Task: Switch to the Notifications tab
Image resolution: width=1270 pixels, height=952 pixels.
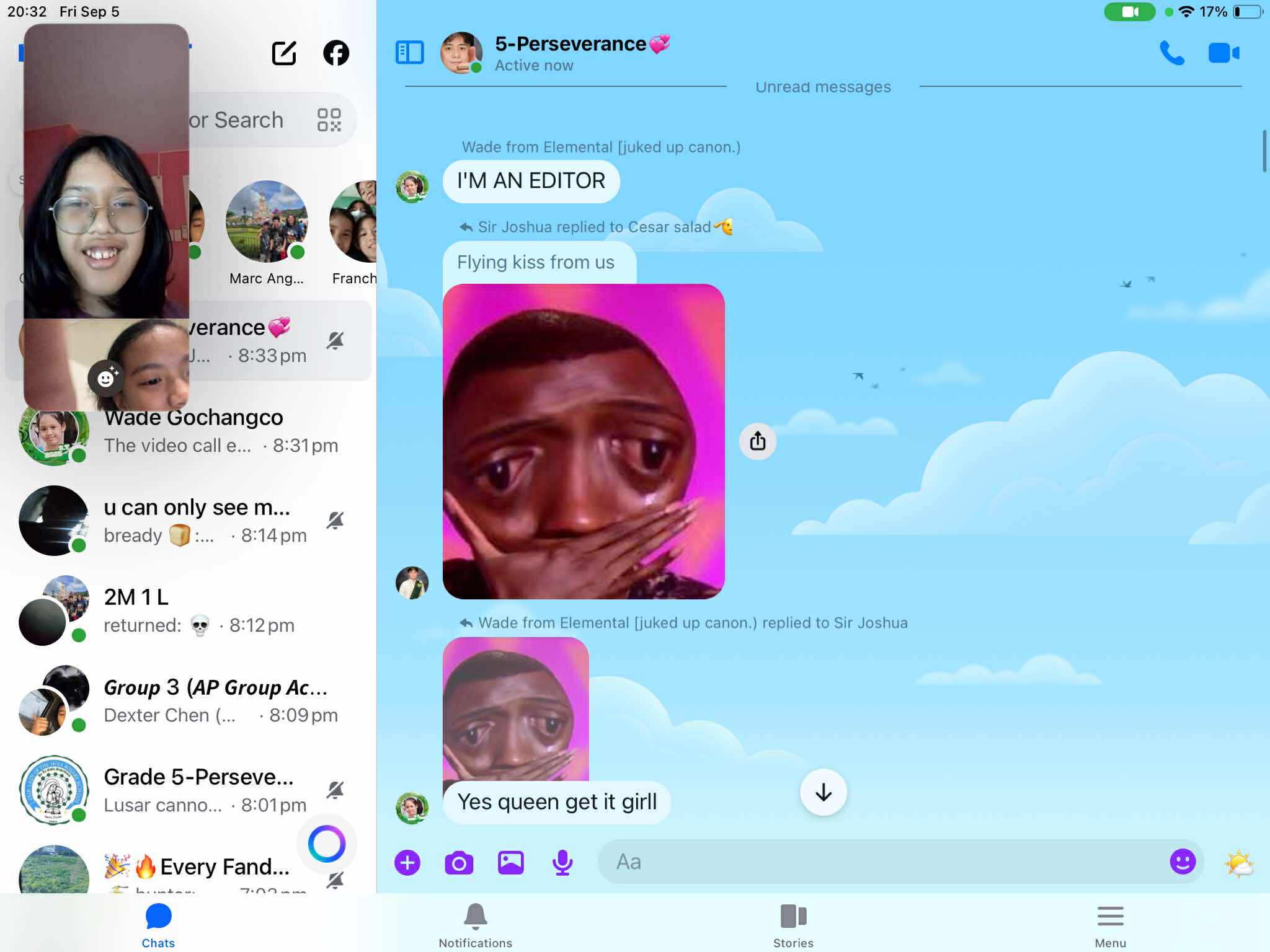Action: pyautogui.click(x=476, y=925)
